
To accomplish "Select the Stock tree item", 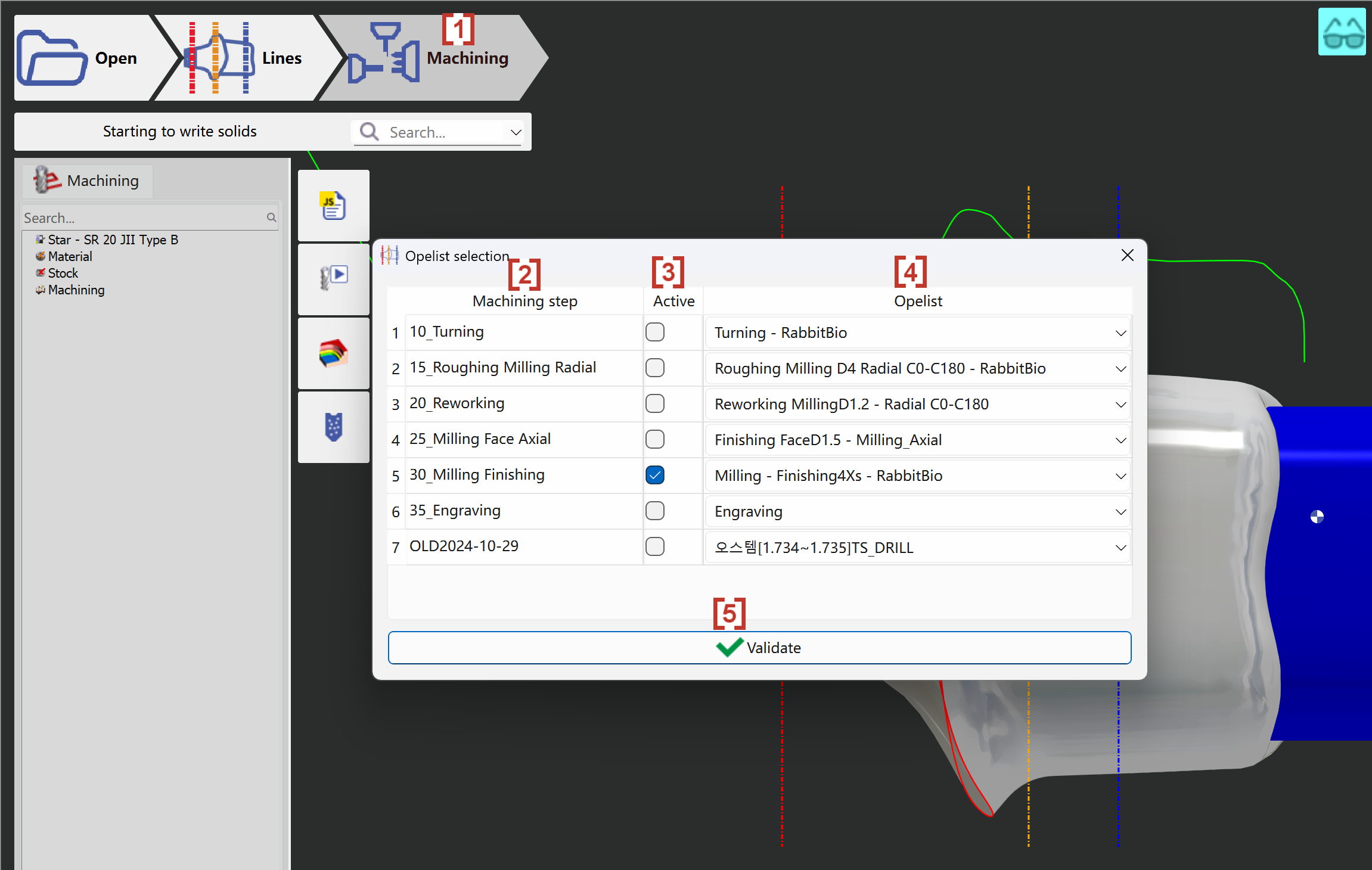I will (63, 273).
